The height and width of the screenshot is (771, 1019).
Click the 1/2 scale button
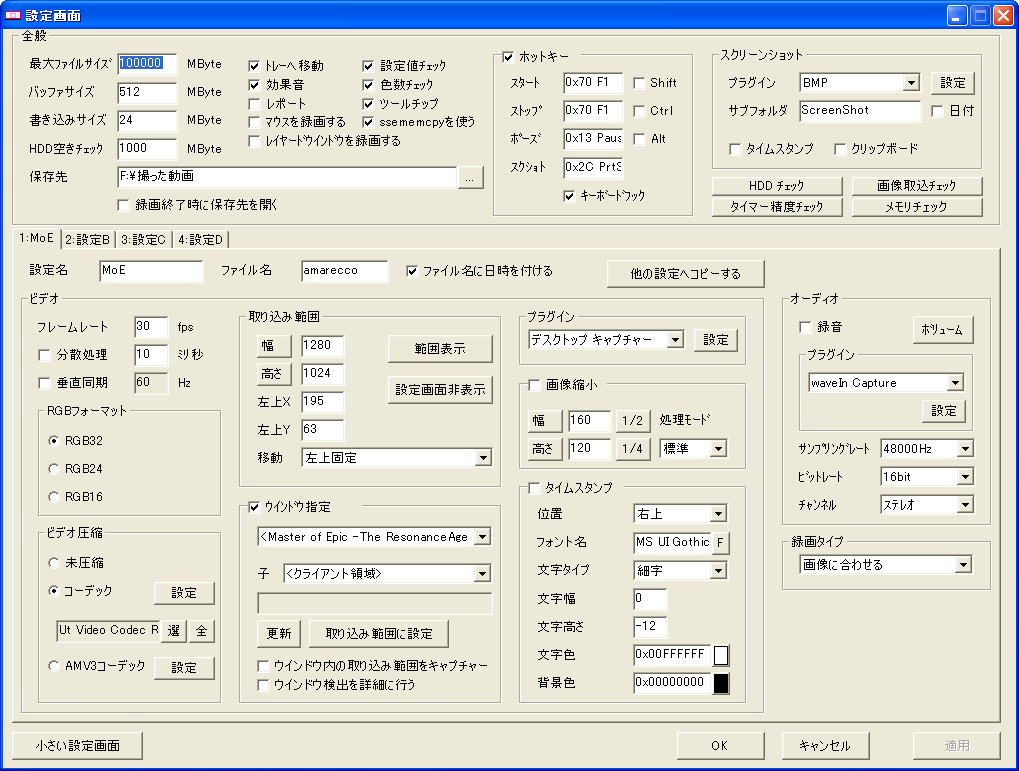pos(632,421)
